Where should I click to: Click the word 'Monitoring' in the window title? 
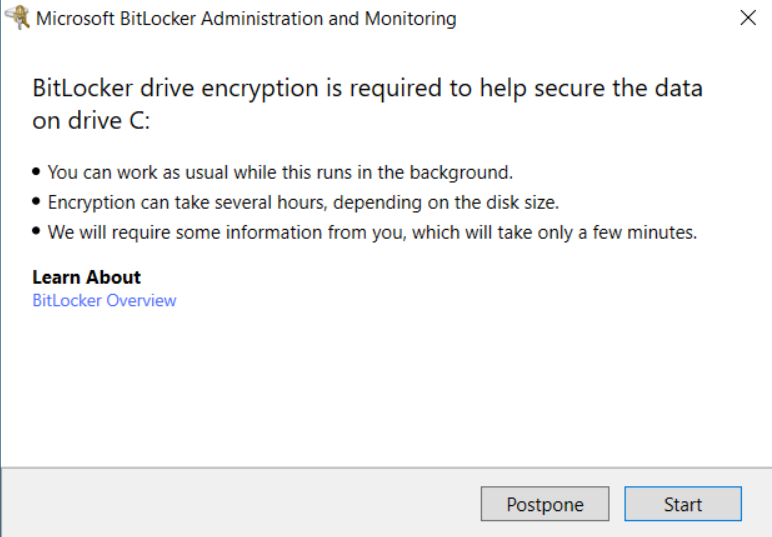[x=411, y=19]
